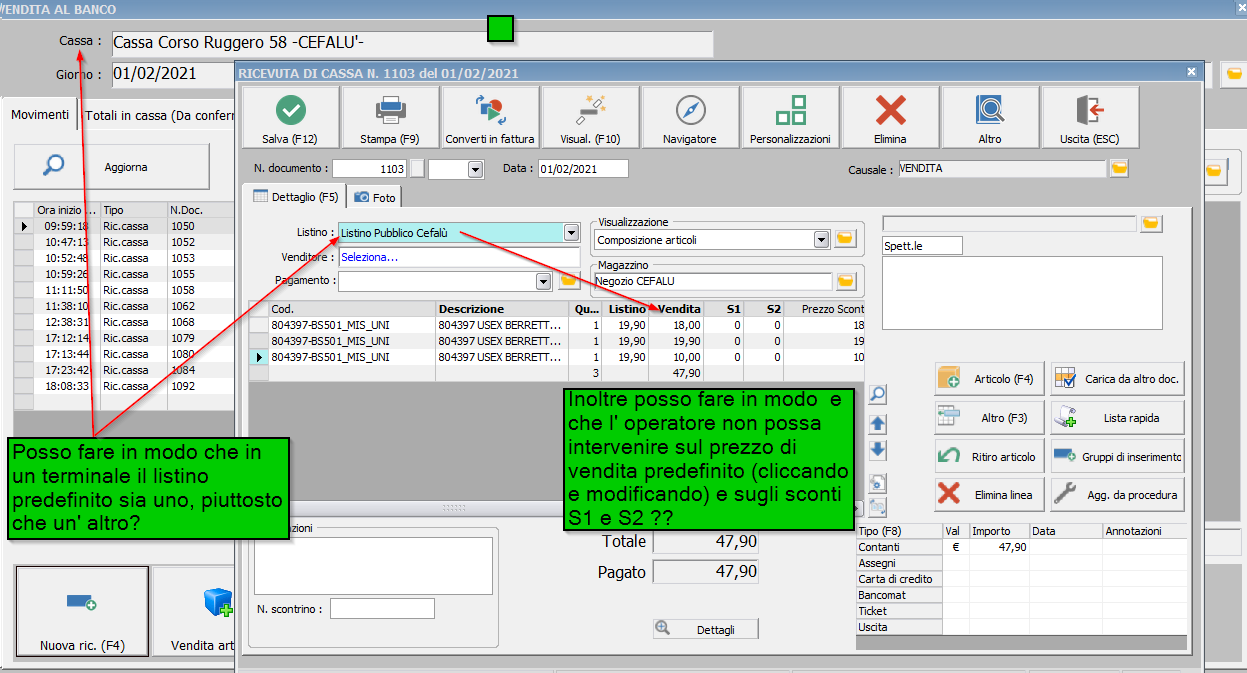Sort by Descrizione column header
Viewport: 1247px width, 673px height.
point(503,309)
